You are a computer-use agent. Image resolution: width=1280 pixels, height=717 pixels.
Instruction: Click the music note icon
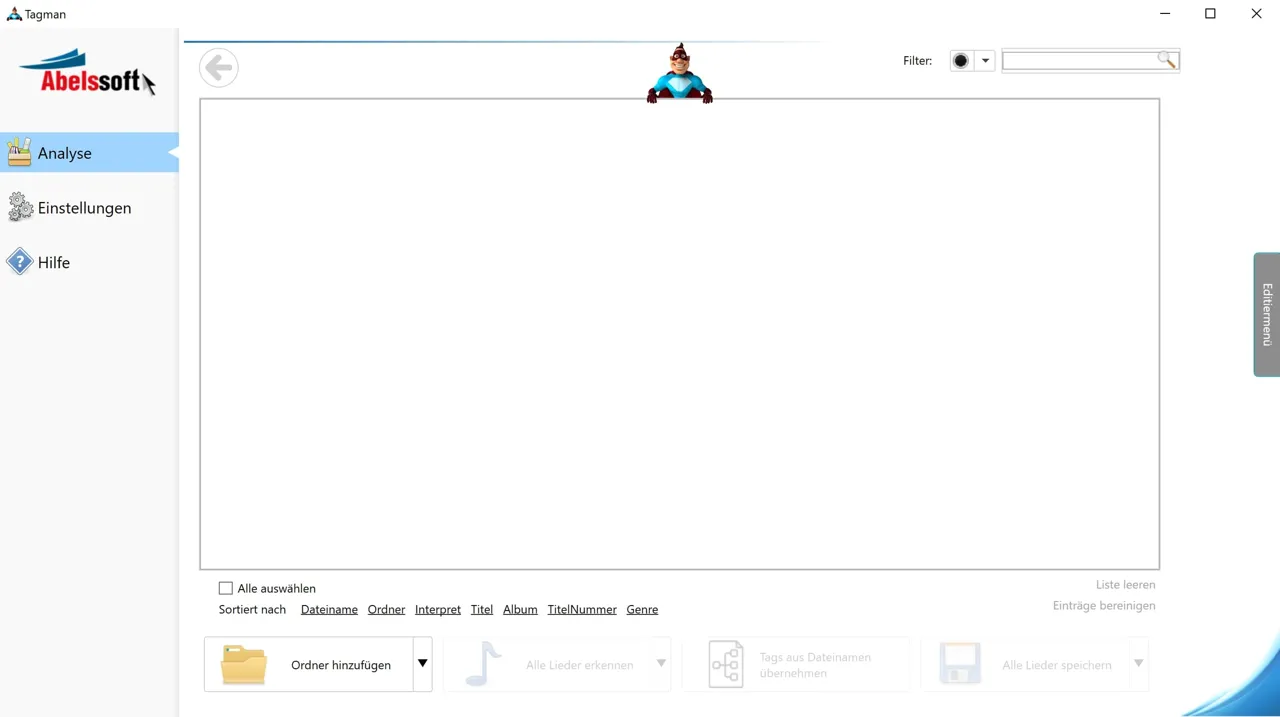pyautogui.click(x=483, y=664)
